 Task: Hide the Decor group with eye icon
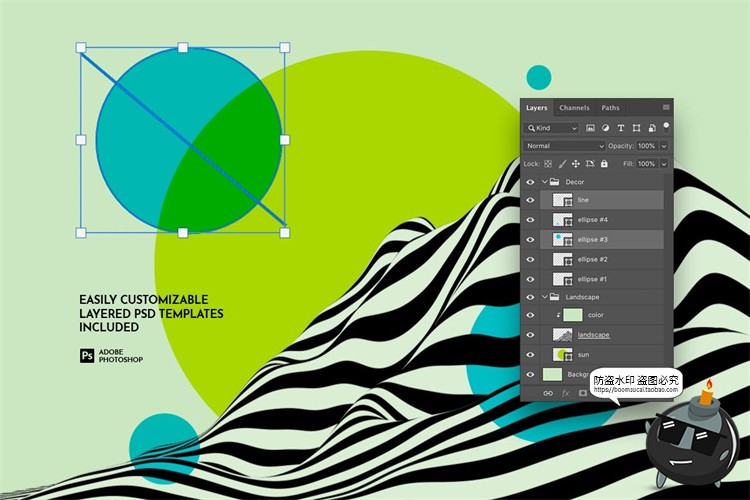tap(530, 182)
